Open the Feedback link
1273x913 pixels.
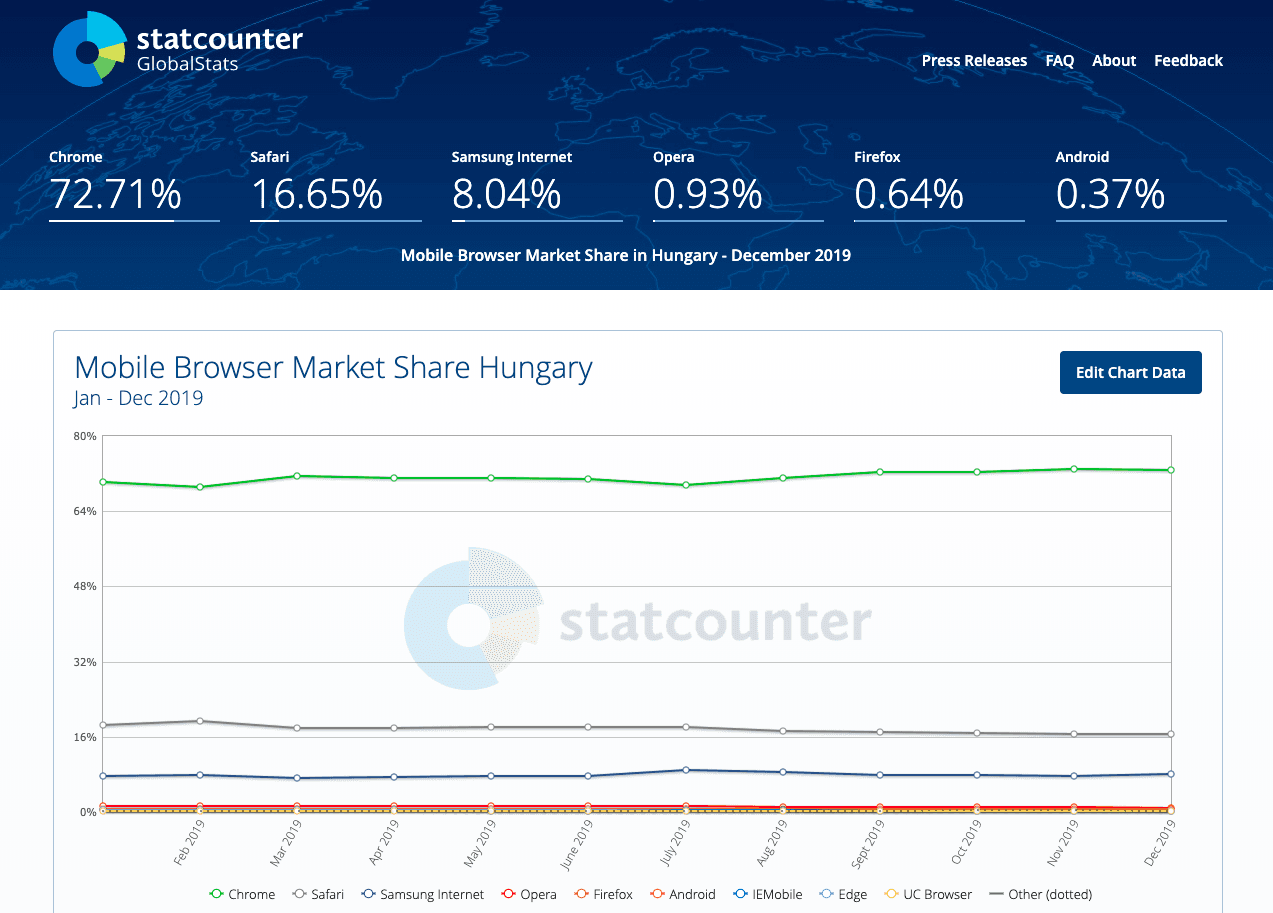1188,61
